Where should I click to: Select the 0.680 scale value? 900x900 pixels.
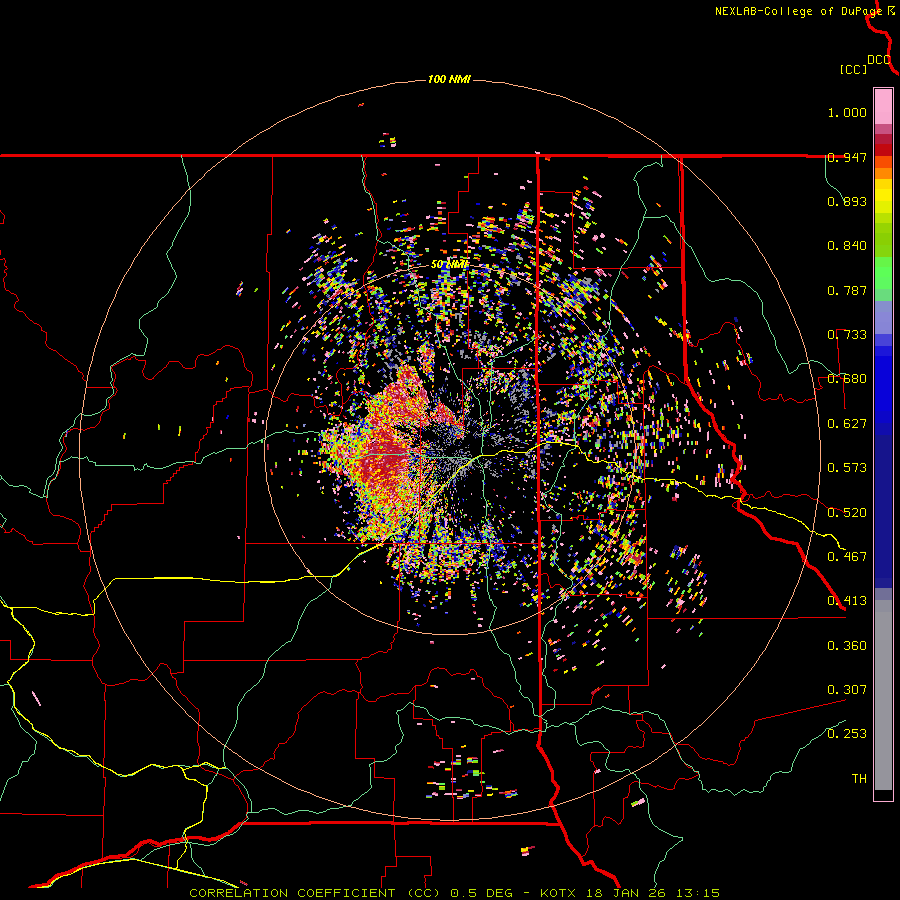click(x=847, y=379)
